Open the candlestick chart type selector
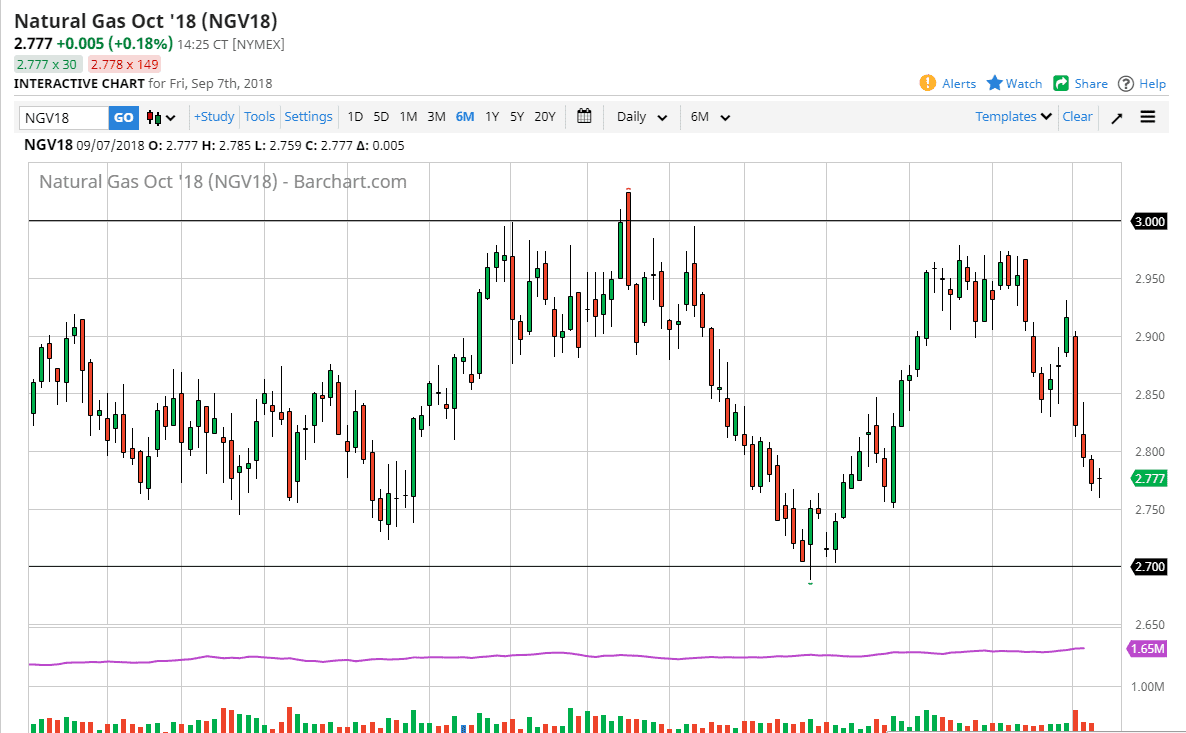 point(161,117)
